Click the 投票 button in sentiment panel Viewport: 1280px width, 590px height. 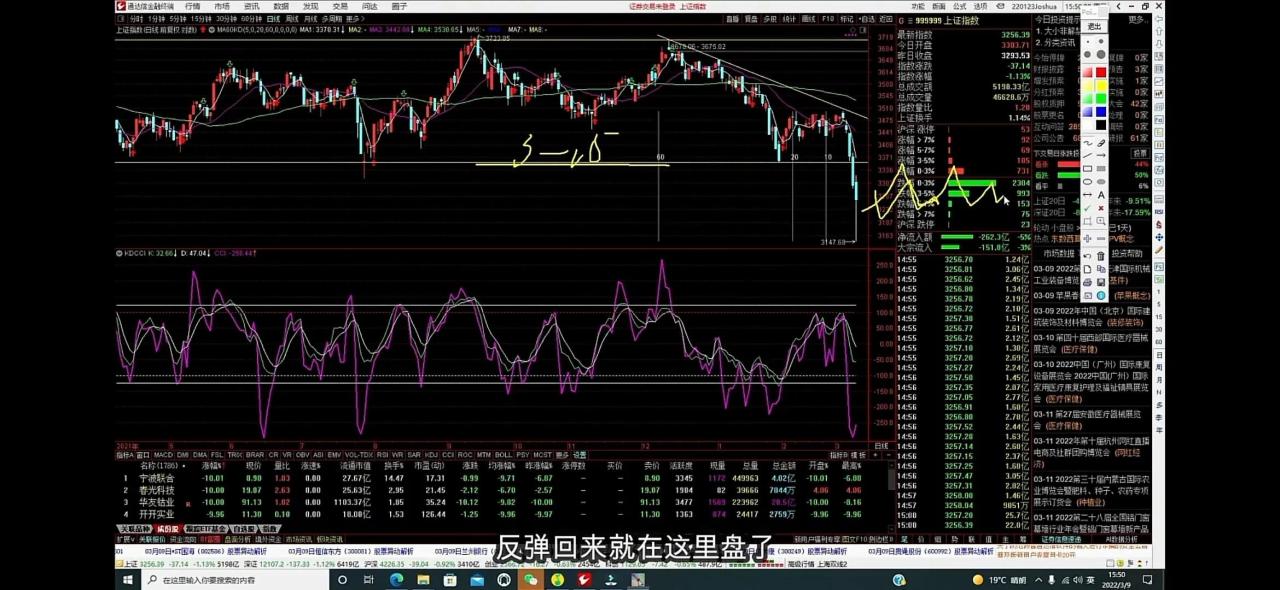[x=1140, y=153]
